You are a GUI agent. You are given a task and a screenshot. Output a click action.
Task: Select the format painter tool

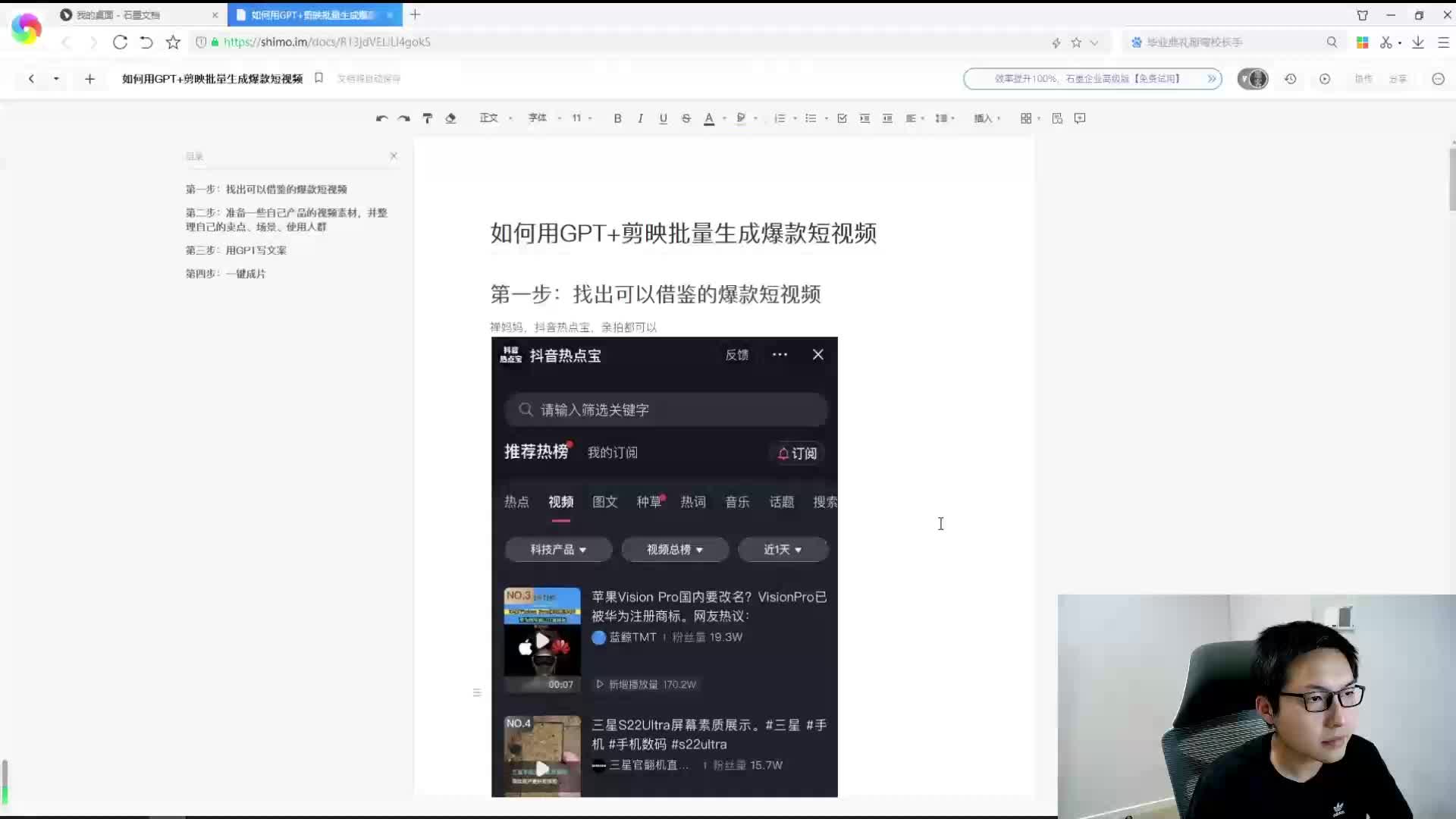pos(428,118)
